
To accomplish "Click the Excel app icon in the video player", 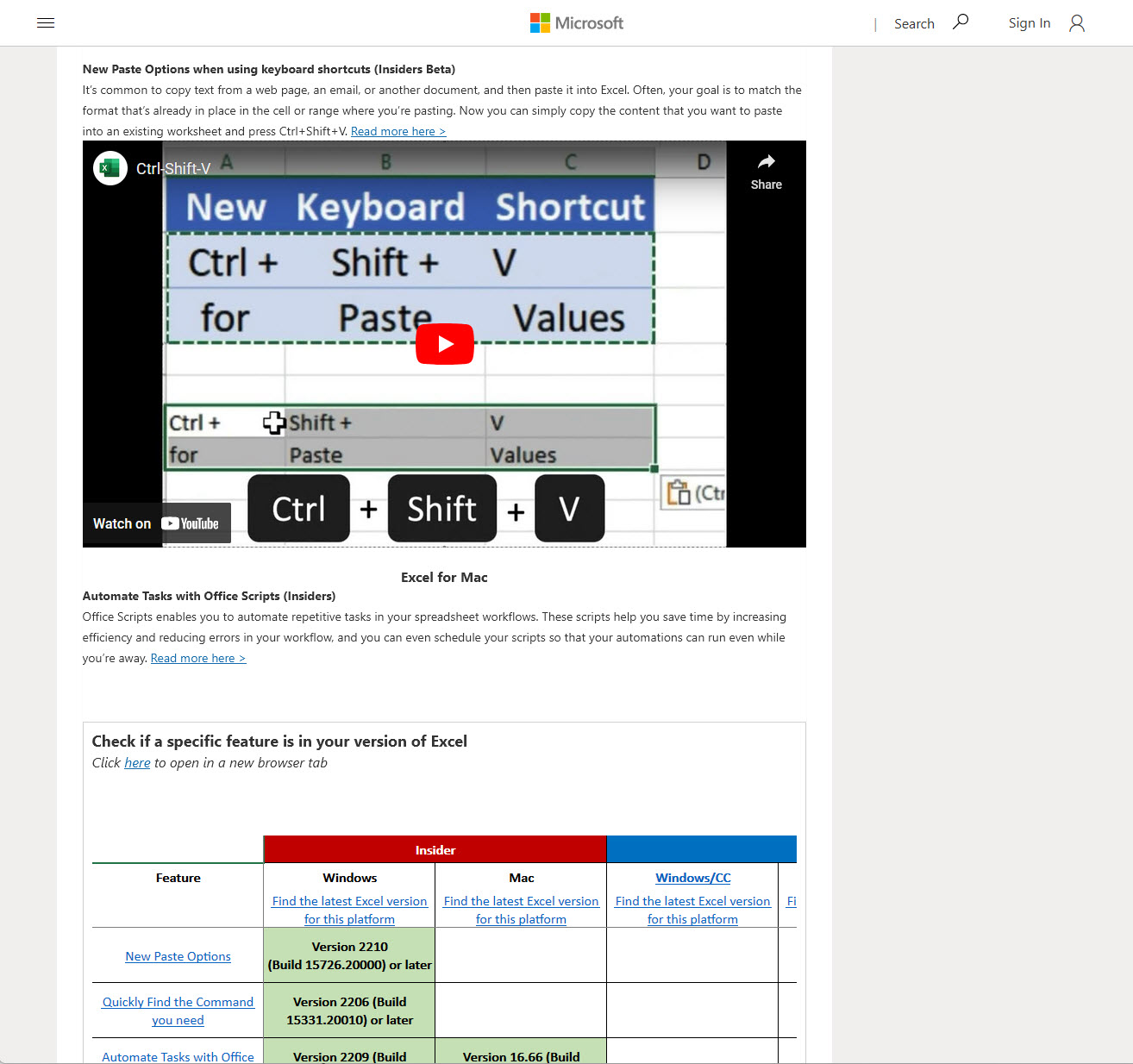I will tap(110, 168).
